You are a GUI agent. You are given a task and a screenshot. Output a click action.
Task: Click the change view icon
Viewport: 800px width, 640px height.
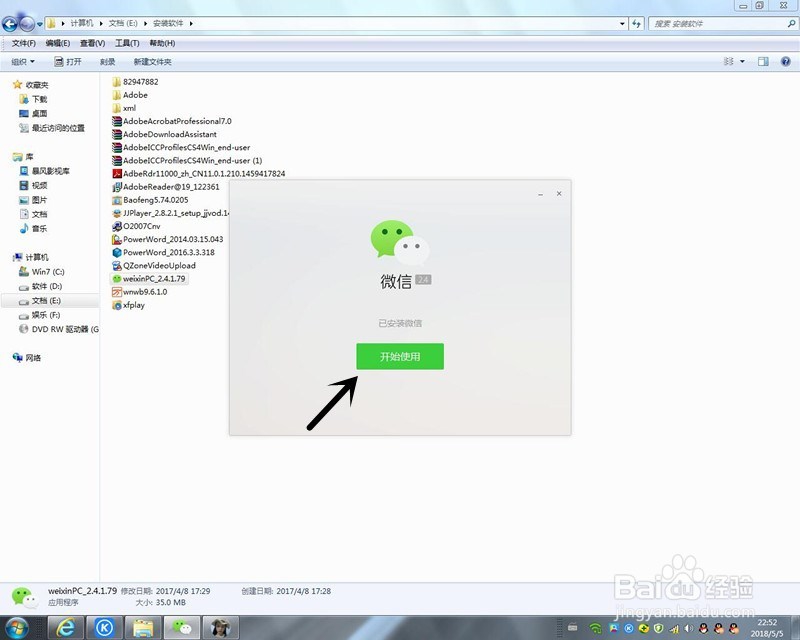[x=729, y=62]
